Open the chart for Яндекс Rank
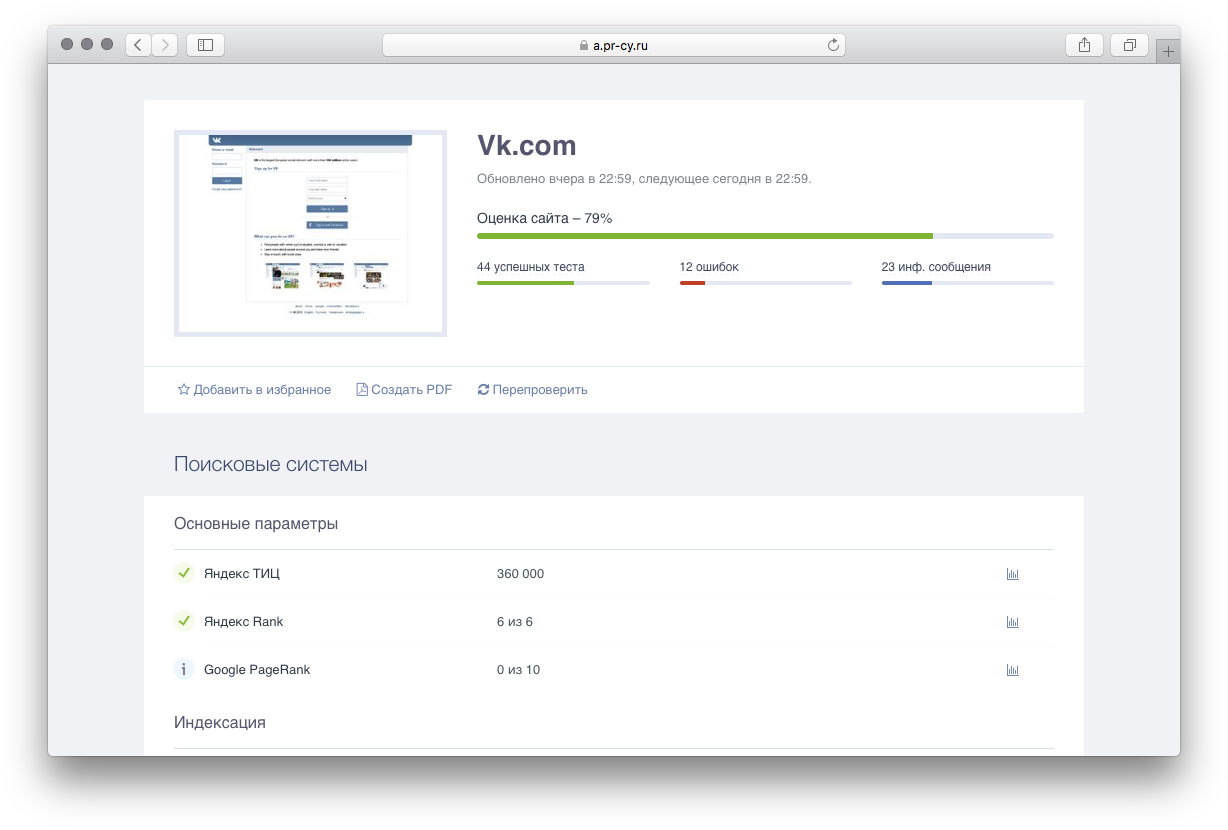1228x830 pixels. point(1012,622)
